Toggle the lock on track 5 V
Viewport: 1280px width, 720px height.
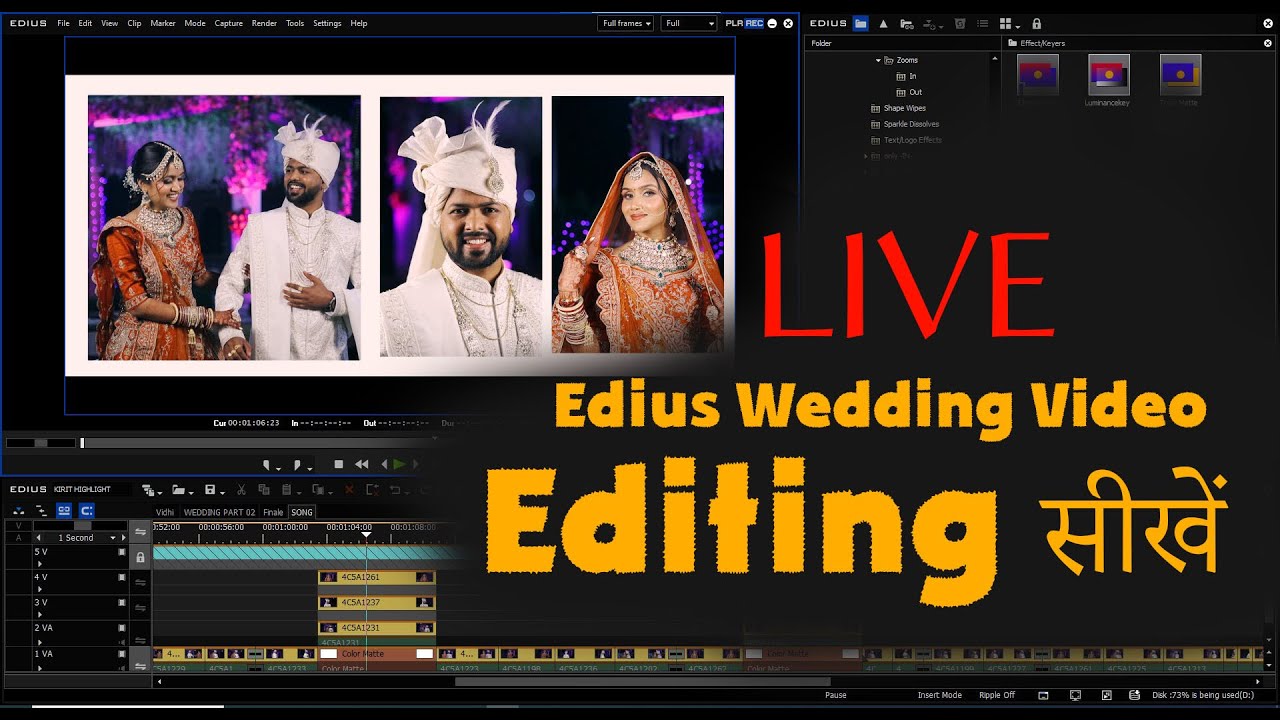point(140,557)
